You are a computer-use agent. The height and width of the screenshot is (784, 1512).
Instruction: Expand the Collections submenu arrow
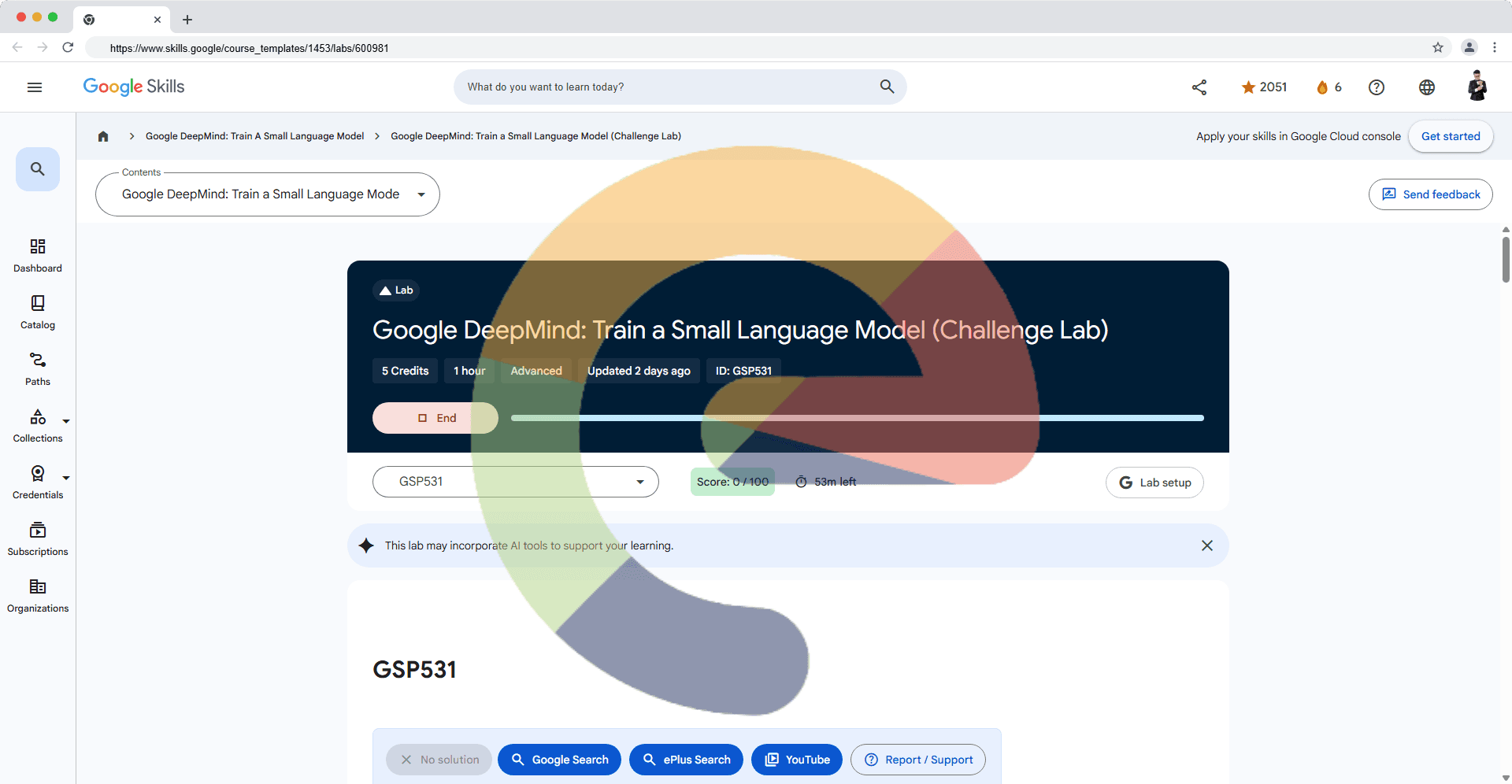pos(66,421)
